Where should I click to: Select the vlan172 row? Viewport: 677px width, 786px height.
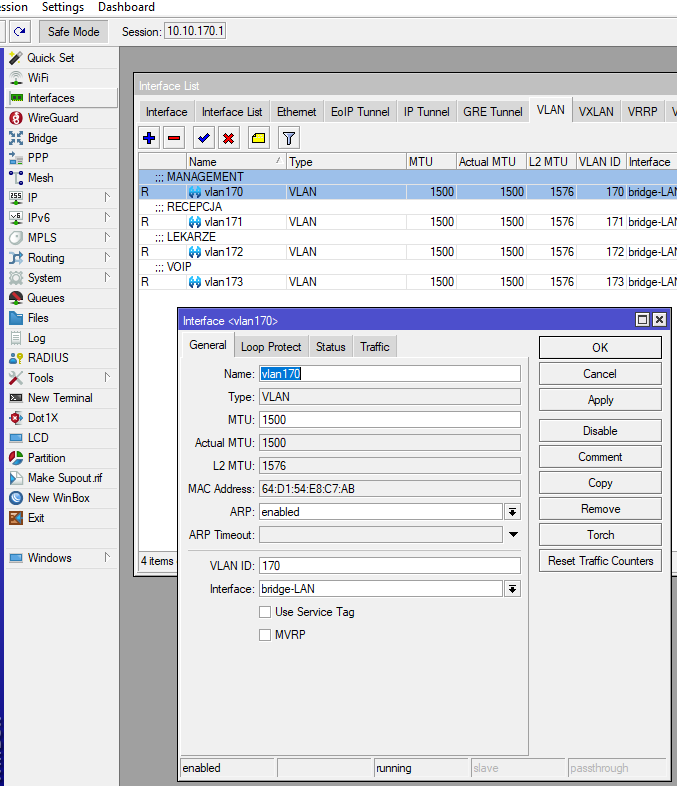[x=407, y=252]
